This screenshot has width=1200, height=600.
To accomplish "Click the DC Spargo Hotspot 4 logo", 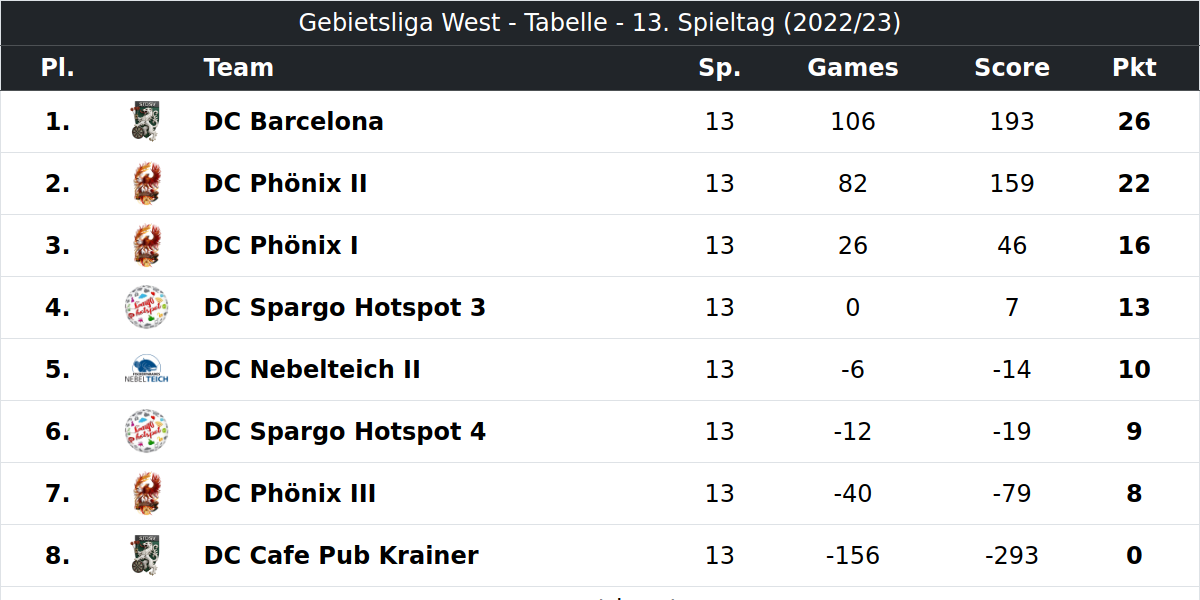I will coord(146,432).
